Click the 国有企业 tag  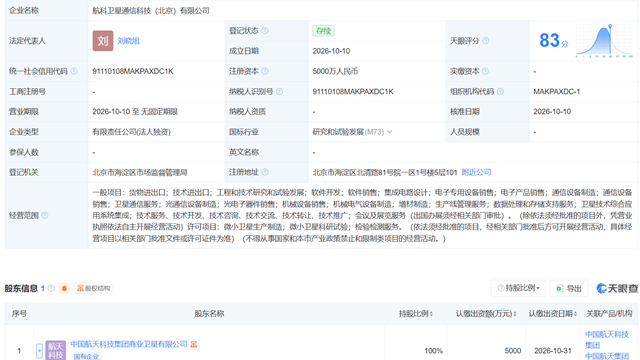tap(86, 357)
